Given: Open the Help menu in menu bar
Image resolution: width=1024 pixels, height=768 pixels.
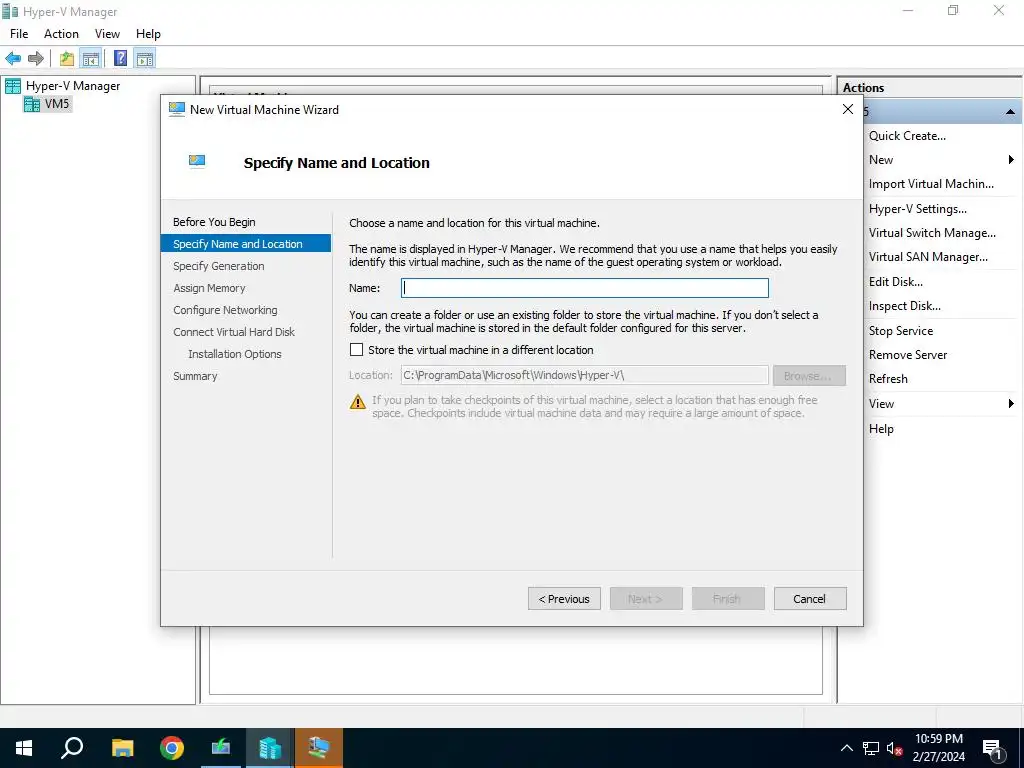Looking at the screenshot, I should tap(148, 34).
